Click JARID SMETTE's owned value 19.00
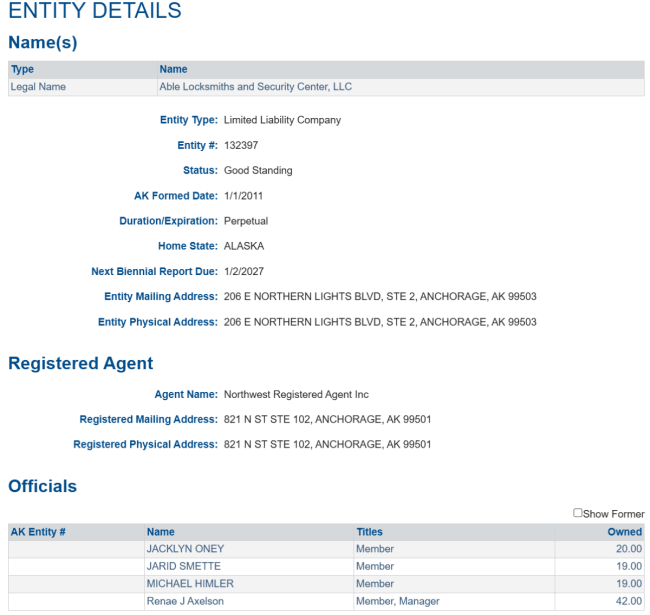Viewport: 650px width, 615px height. (x=629, y=566)
